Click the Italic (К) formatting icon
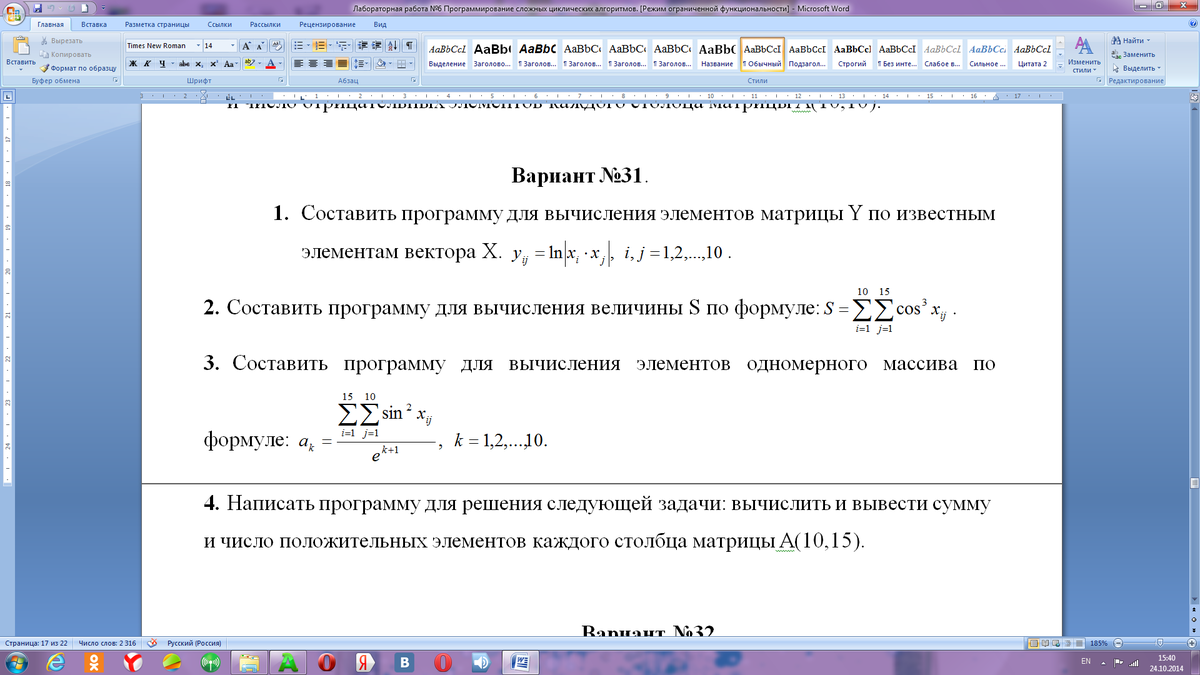The width and height of the screenshot is (1200, 675). click(146, 63)
